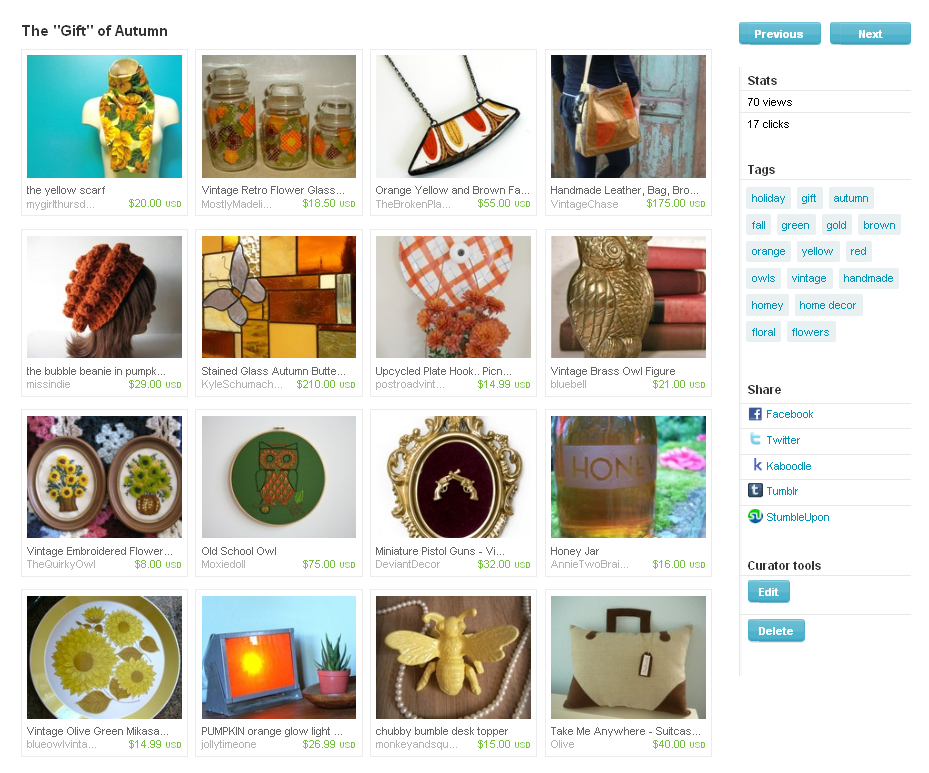This screenshot has width=929, height=773.
Task: Edit this treasury list
Action: click(768, 592)
